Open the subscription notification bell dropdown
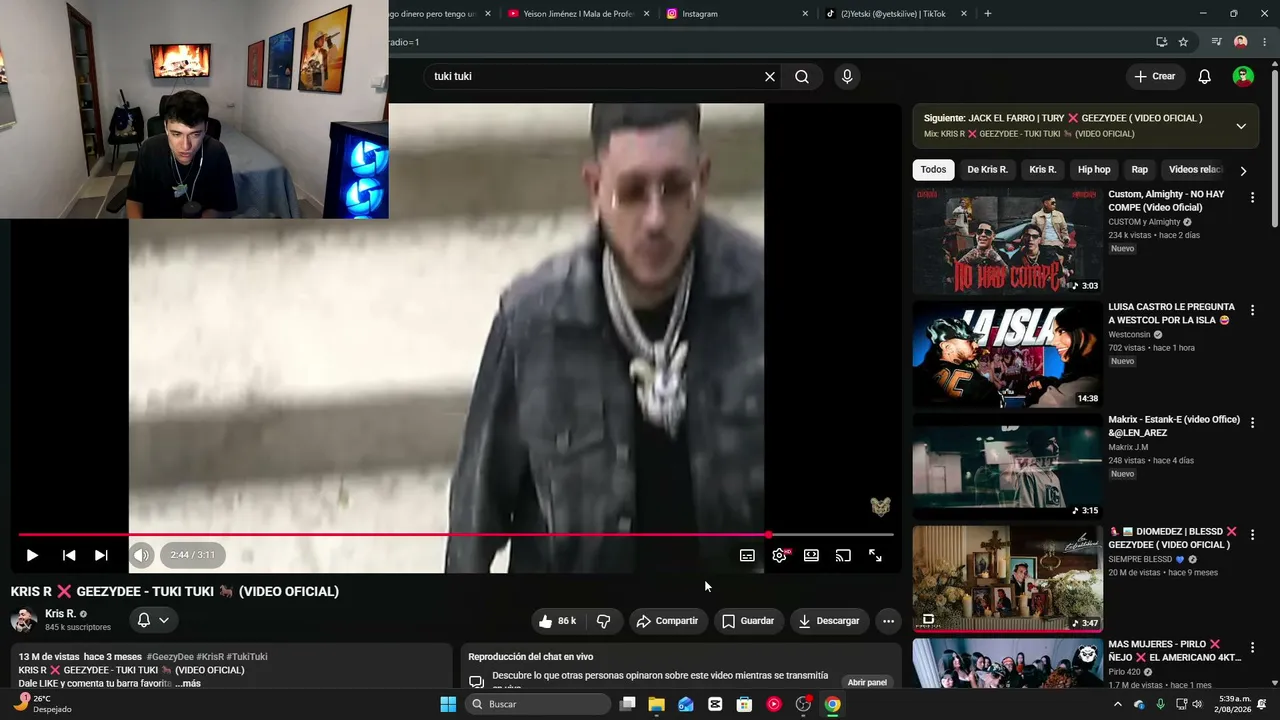The width and height of the screenshot is (1280, 720). (x=153, y=620)
